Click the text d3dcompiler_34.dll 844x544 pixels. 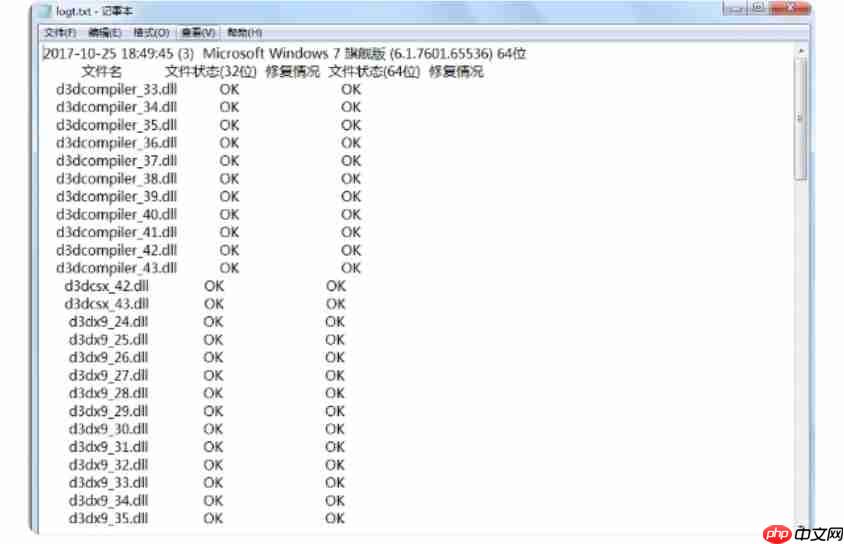tap(116, 107)
